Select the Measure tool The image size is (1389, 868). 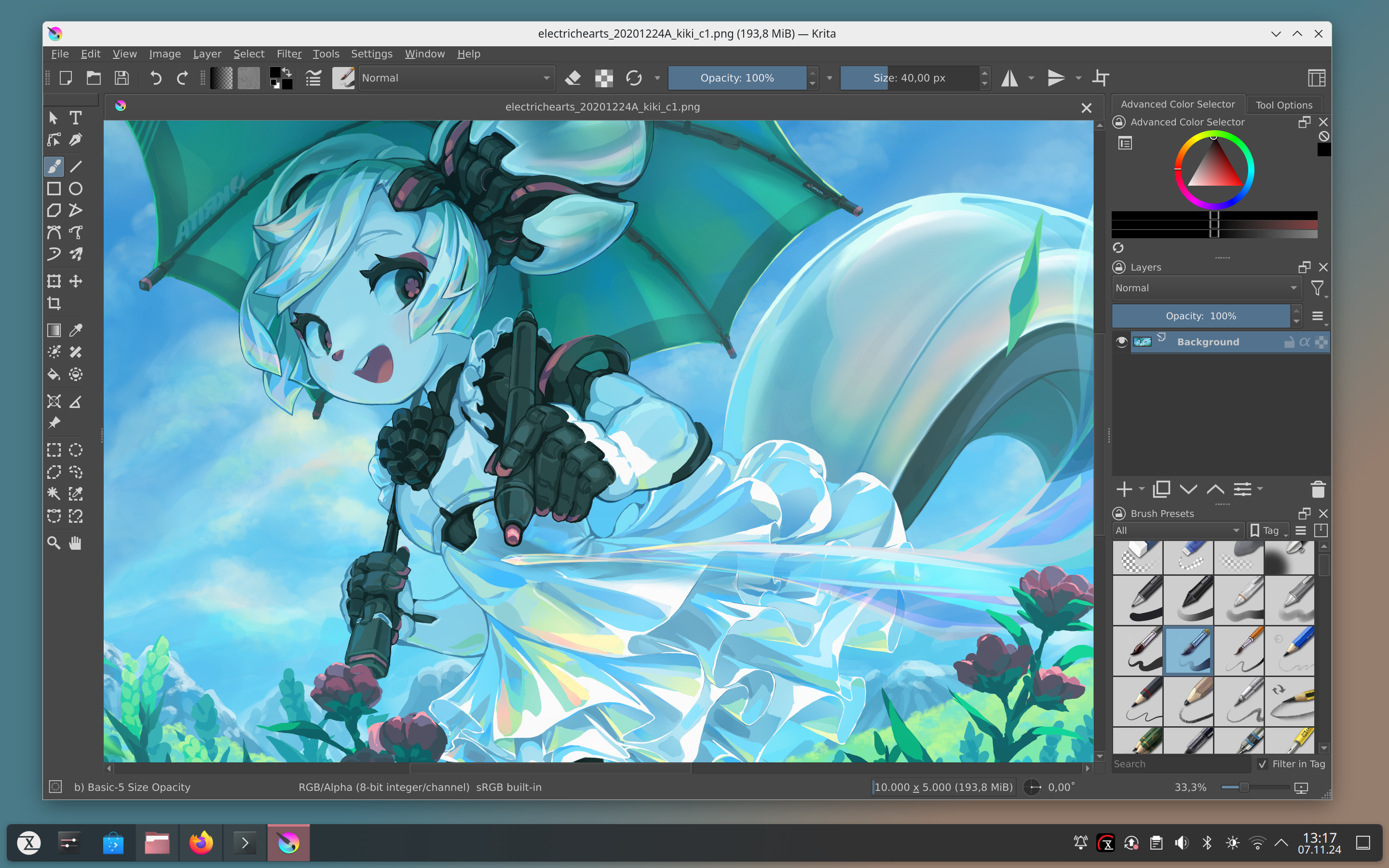75,402
